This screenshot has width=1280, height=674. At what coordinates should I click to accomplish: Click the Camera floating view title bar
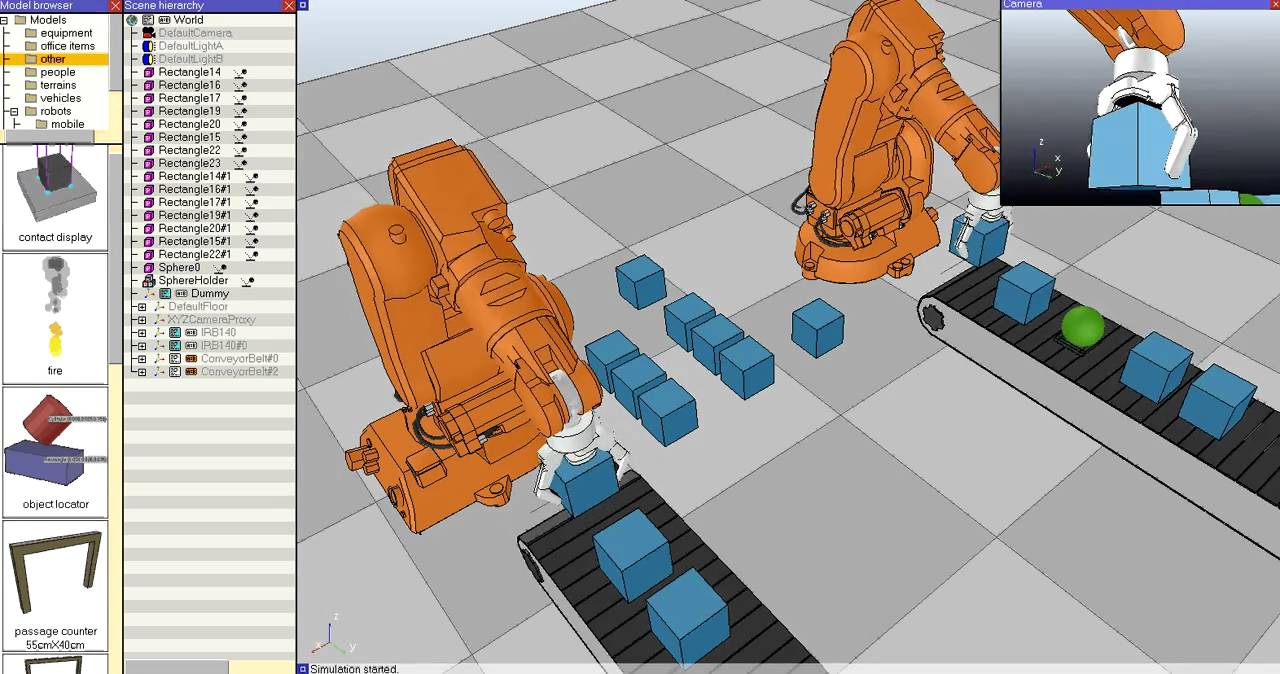pos(1140,5)
